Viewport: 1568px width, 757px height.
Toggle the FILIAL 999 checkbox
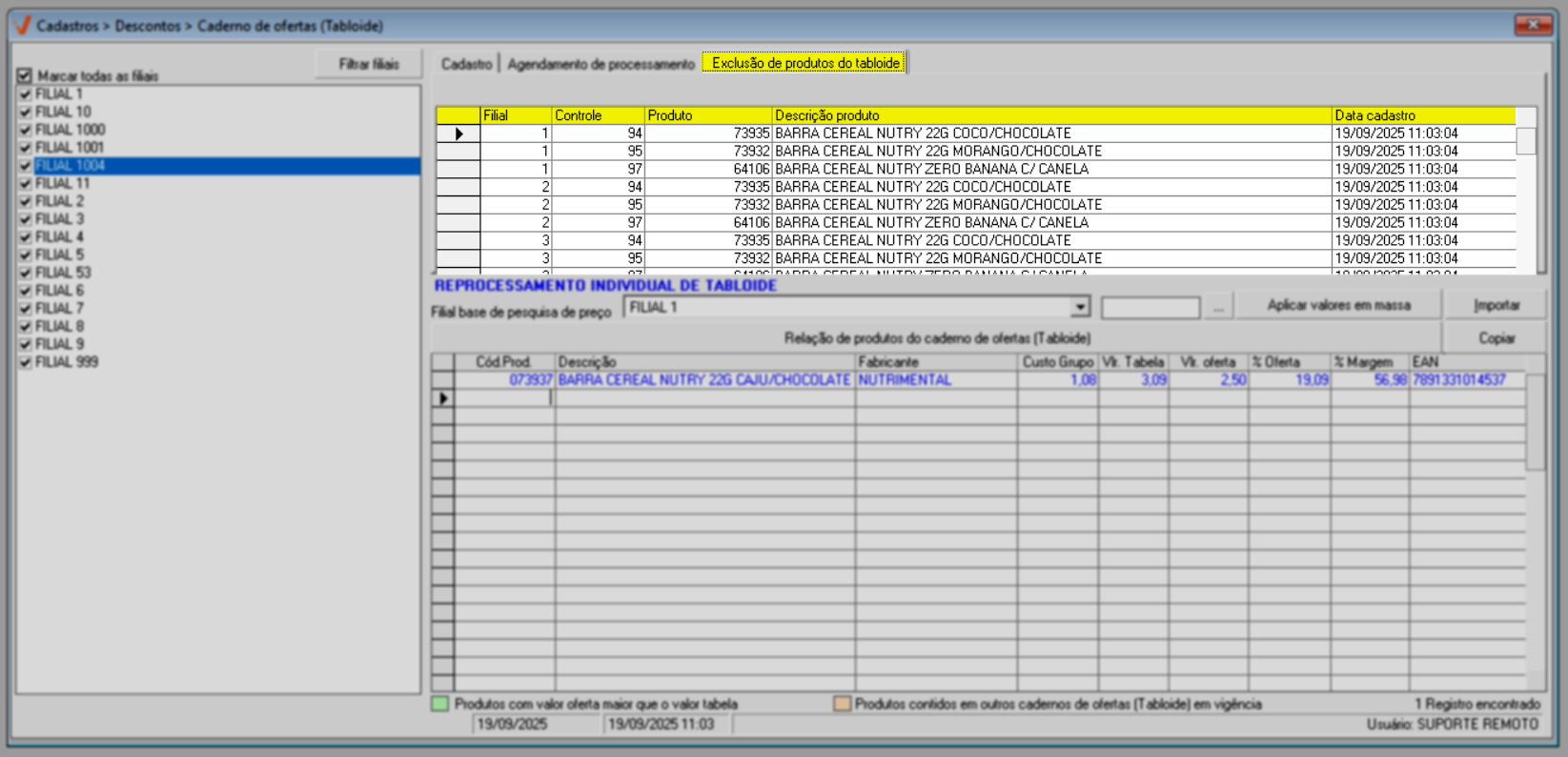(x=26, y=362)
